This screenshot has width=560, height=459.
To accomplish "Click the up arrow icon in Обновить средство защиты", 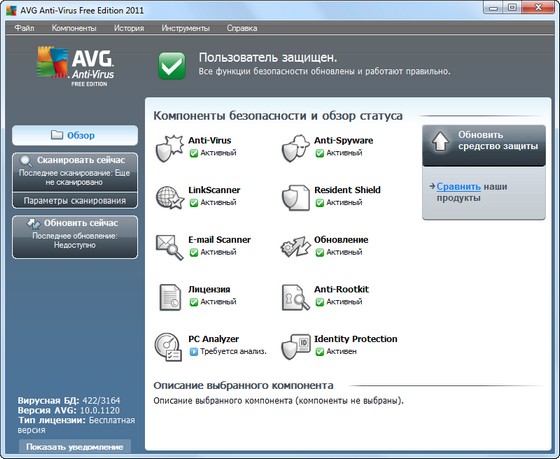I will (x=440, y=142).
